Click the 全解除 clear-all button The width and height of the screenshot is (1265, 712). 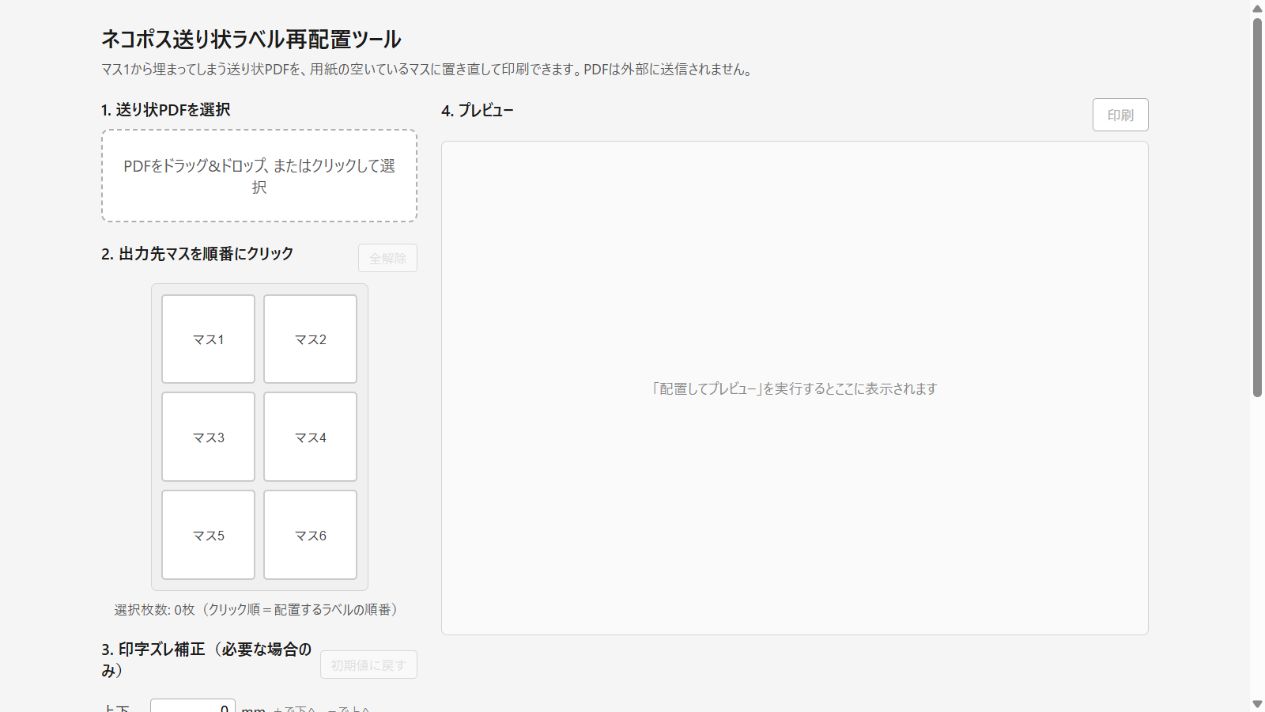(x=388, y=258)
